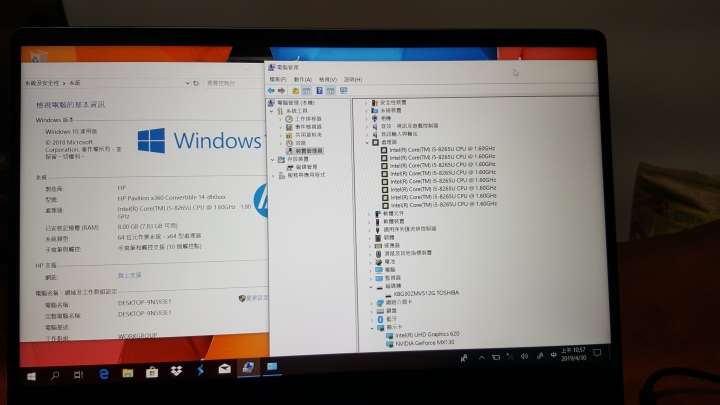
Task: Open the Help (說明) menu
Action: point(353,79)
